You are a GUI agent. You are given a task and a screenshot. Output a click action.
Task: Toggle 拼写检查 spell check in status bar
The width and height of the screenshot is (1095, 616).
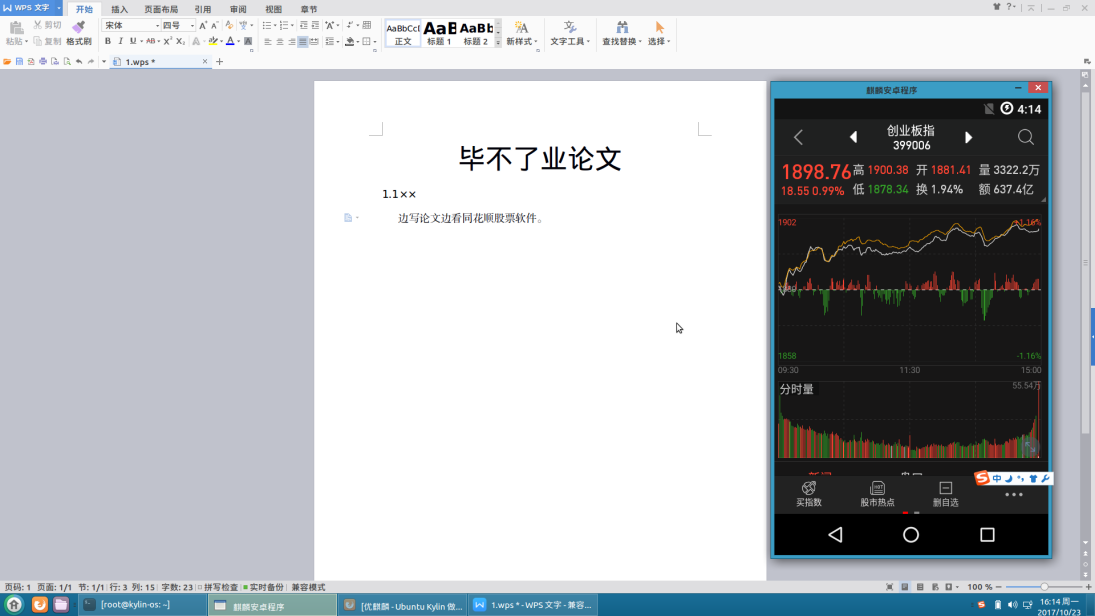click(219, 587)
